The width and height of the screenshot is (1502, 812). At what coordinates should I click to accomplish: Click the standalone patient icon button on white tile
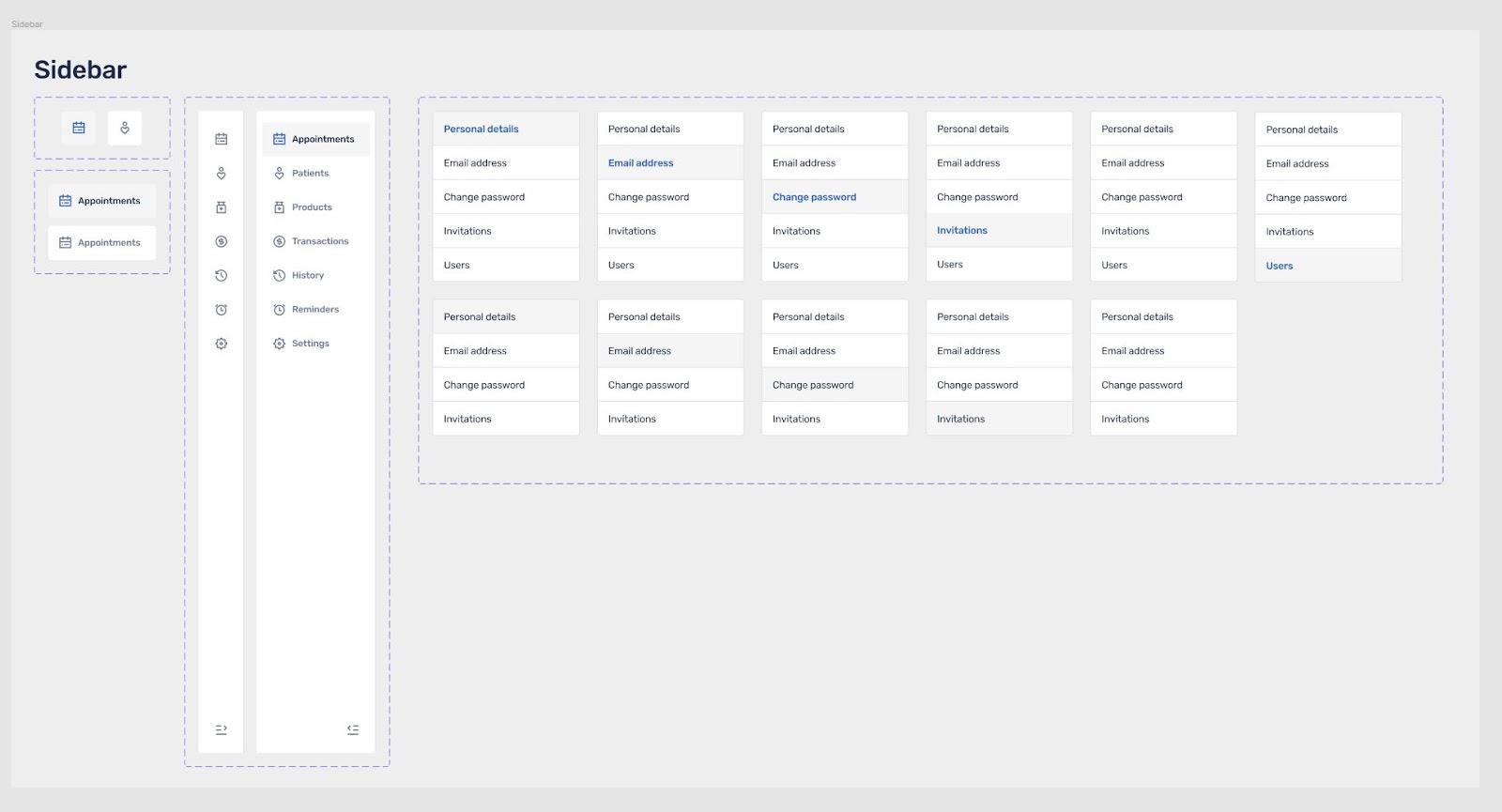tap(125, 128)
